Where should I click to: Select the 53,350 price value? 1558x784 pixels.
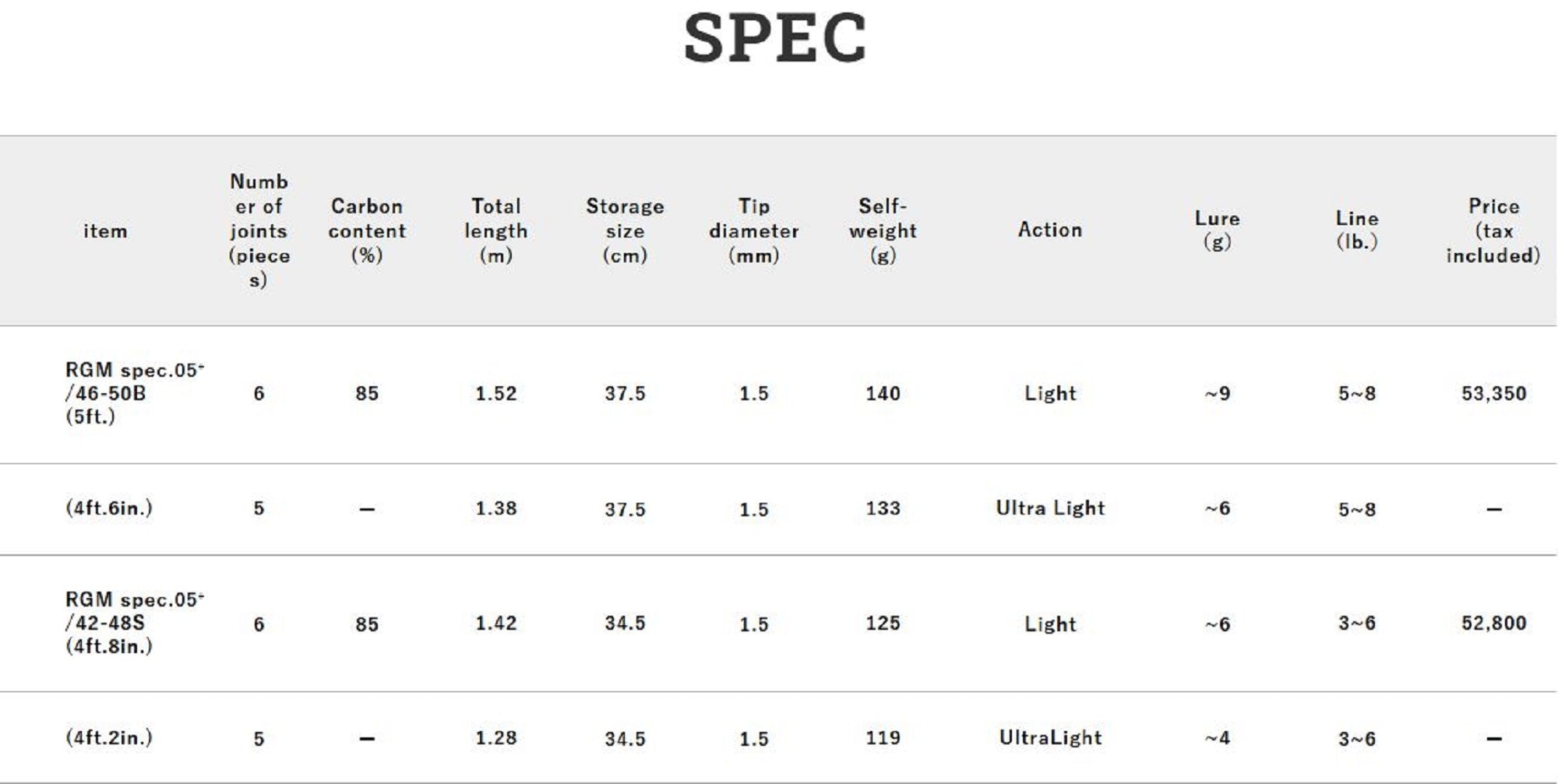1493,393
